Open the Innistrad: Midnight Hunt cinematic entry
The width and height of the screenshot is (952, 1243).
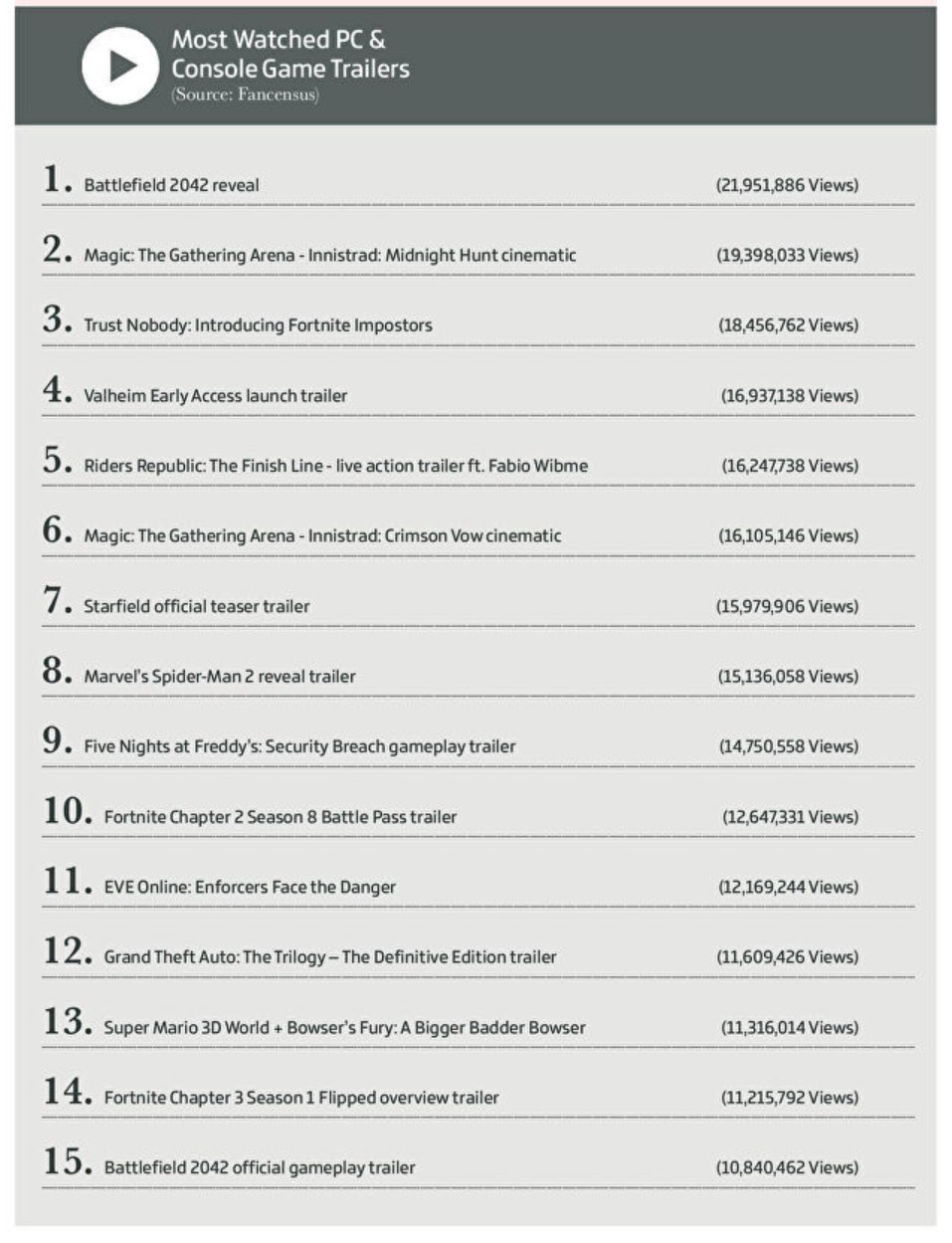click(330, 255)
